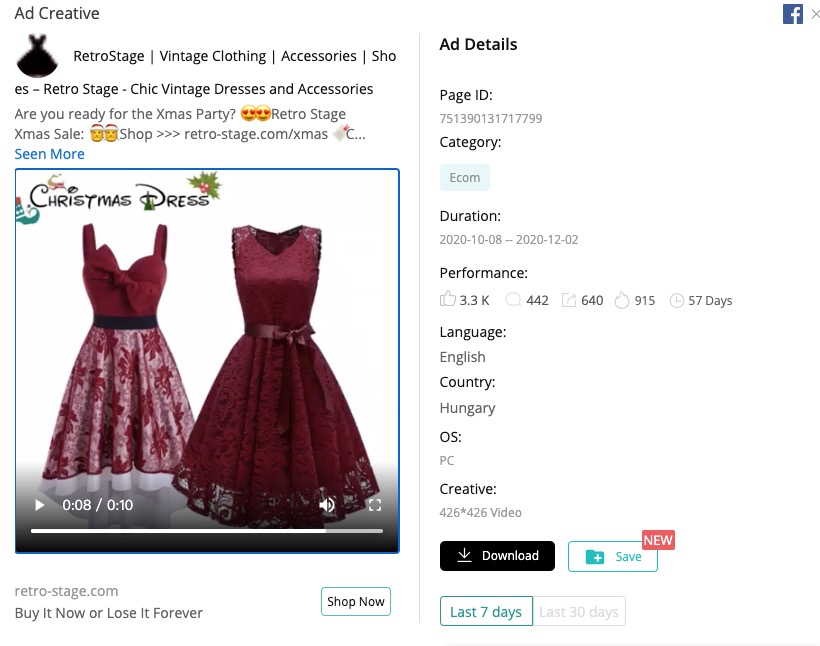The height and width of the screenshot is (646, 820).
Task: Click the Shop Now button
Action: click(356, 602)
